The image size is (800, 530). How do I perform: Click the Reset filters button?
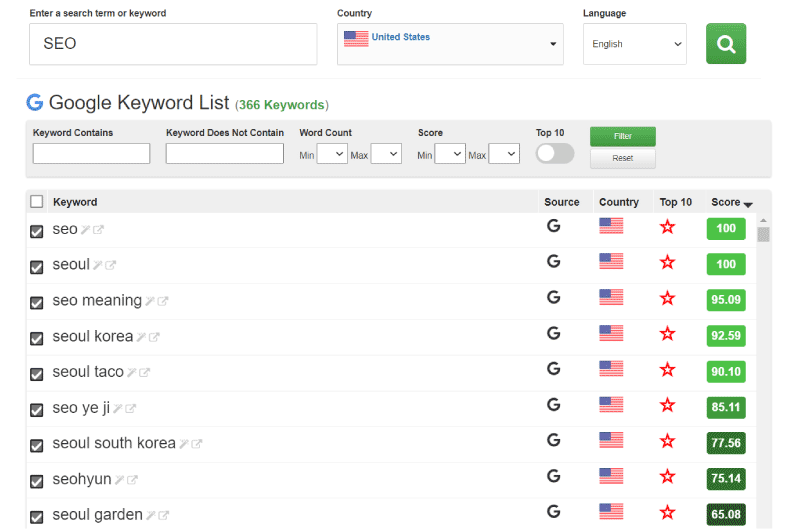point(622,158)
